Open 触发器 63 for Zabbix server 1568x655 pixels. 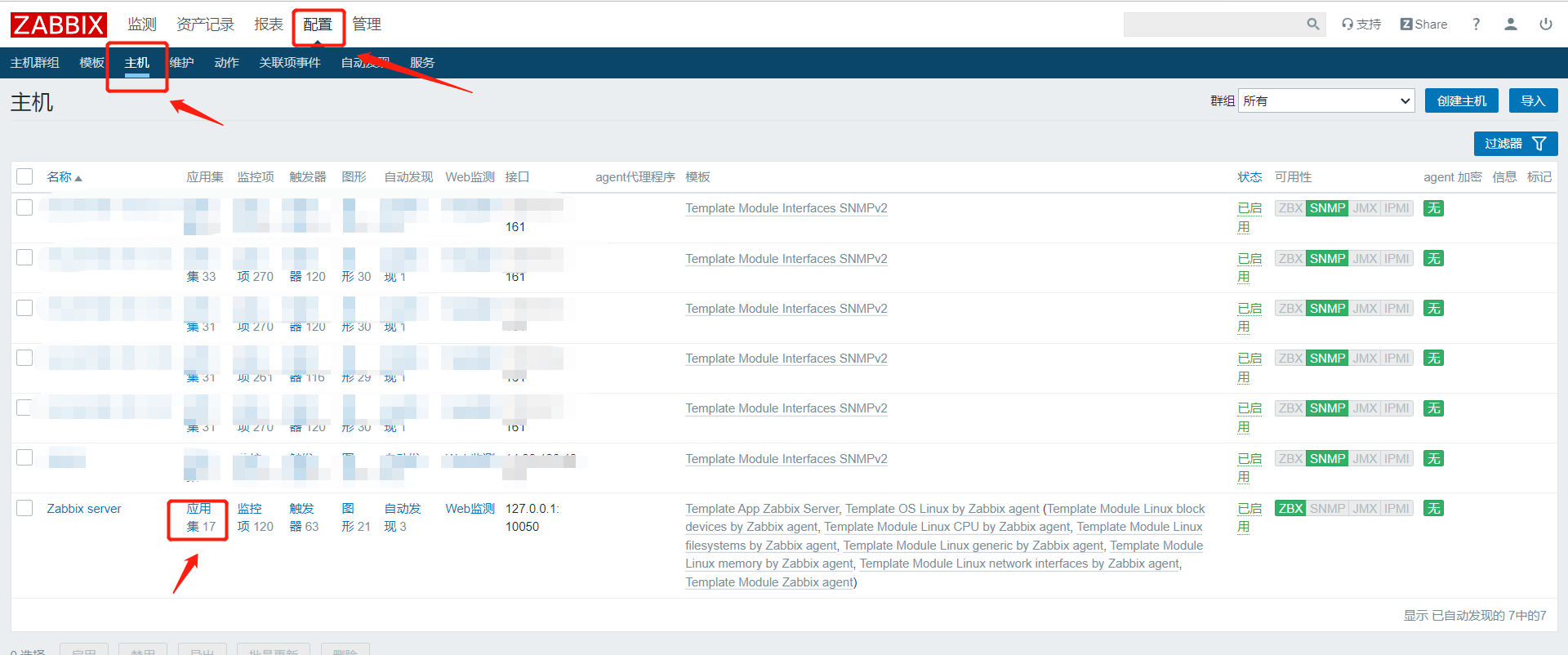pos(304,517)
